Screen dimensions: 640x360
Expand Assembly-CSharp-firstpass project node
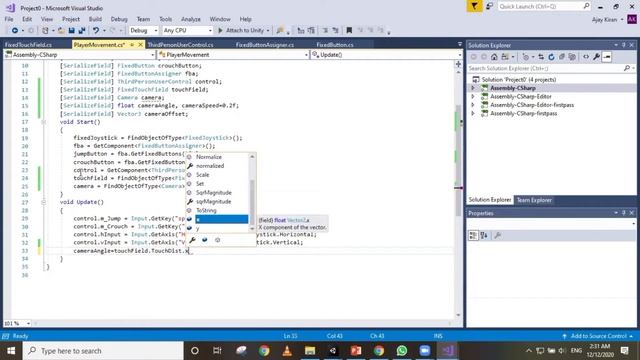(473, 114)
